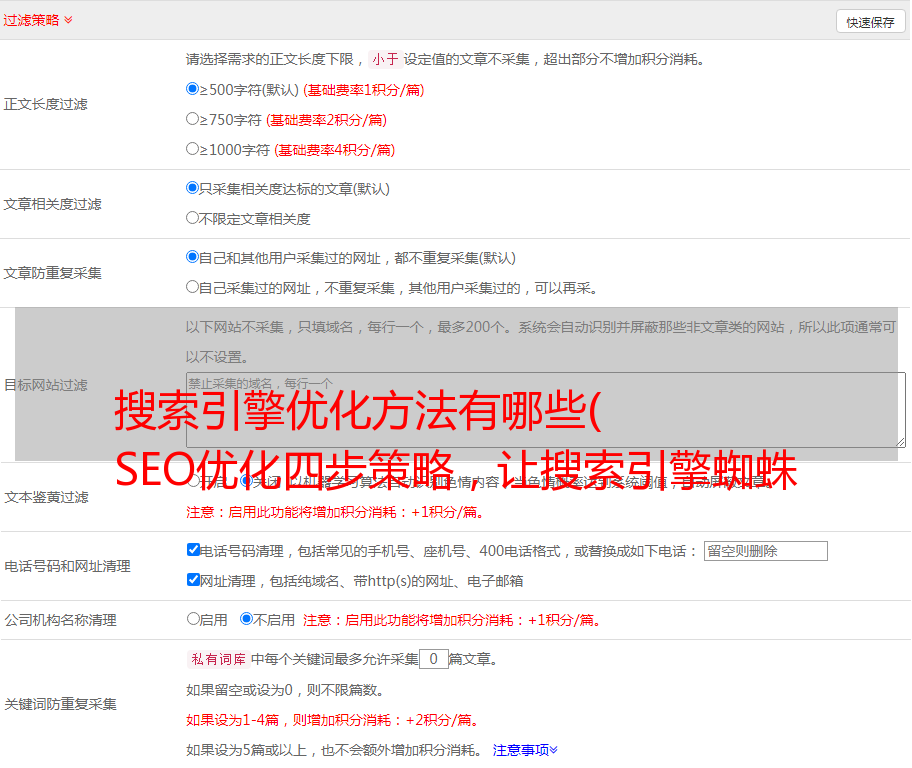Click the 禁止采集的域名 textarea
This screenshot has width=912, height=768.
(546, 410)
